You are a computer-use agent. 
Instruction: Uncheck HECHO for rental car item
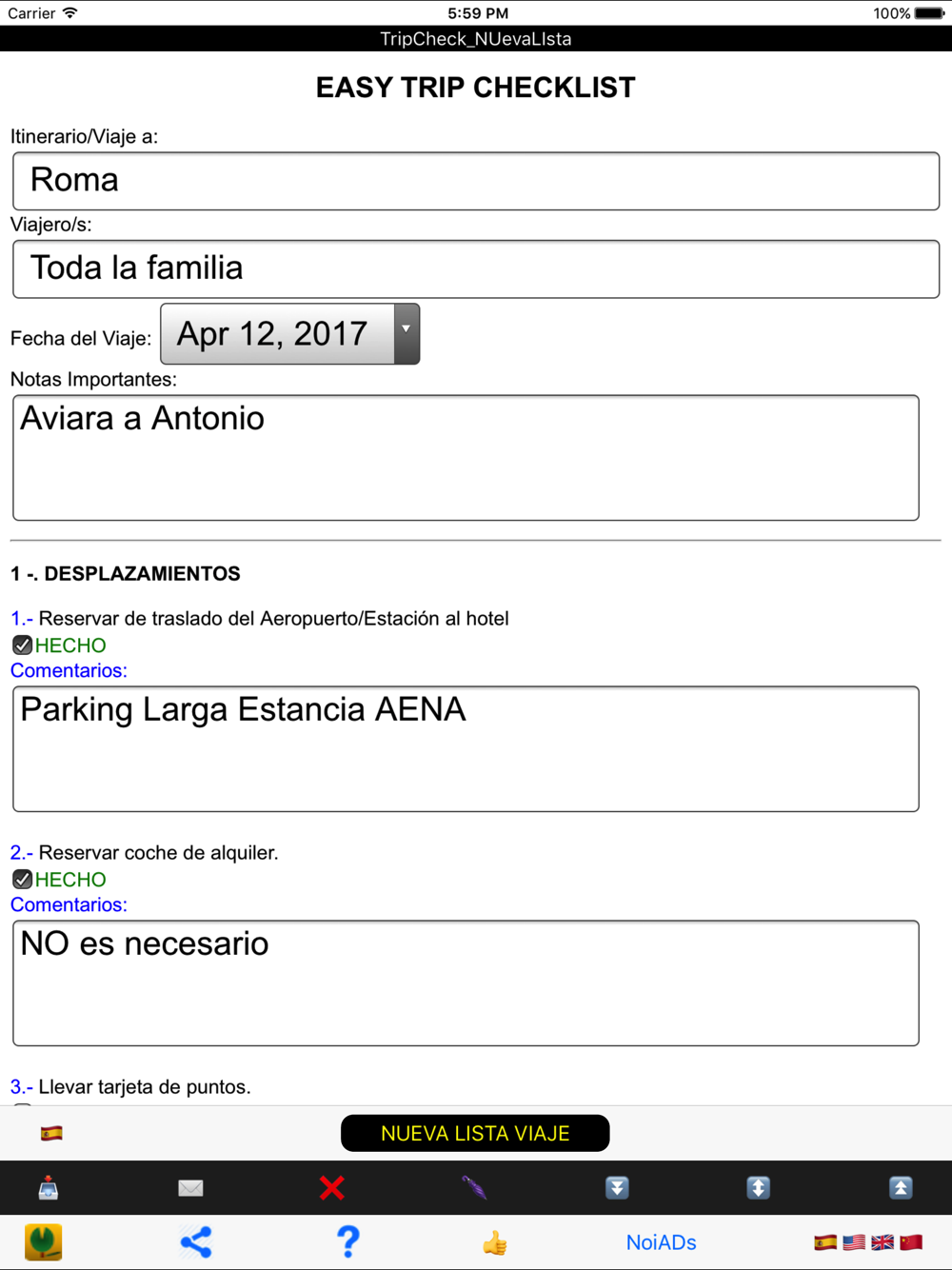[x=22, y=880]
